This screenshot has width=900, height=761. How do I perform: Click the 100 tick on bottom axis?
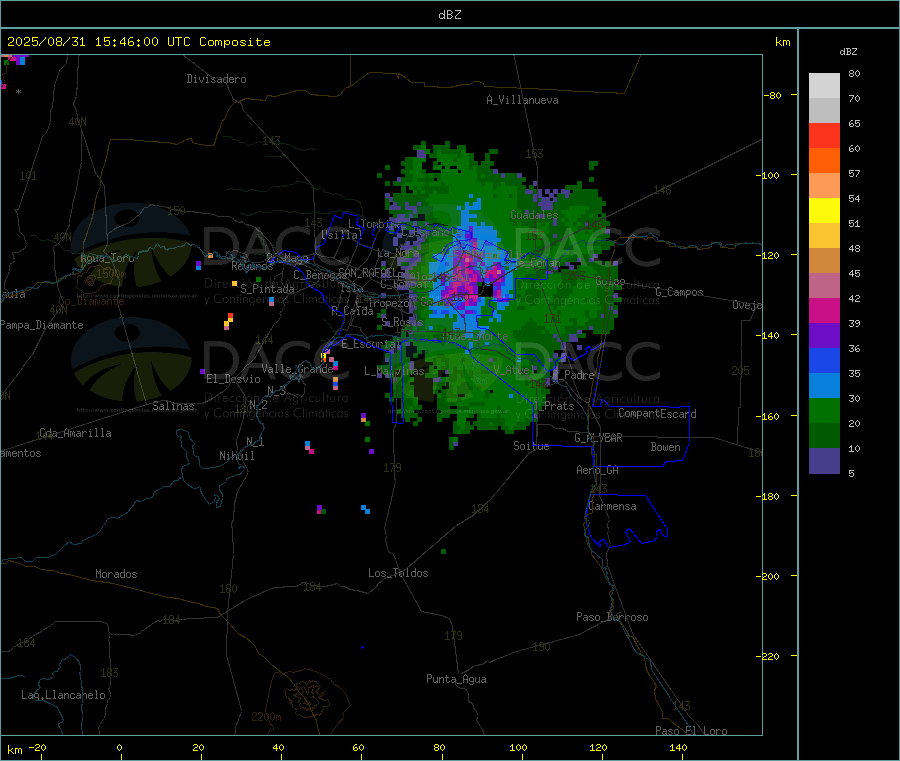click(x=518, y=748)
